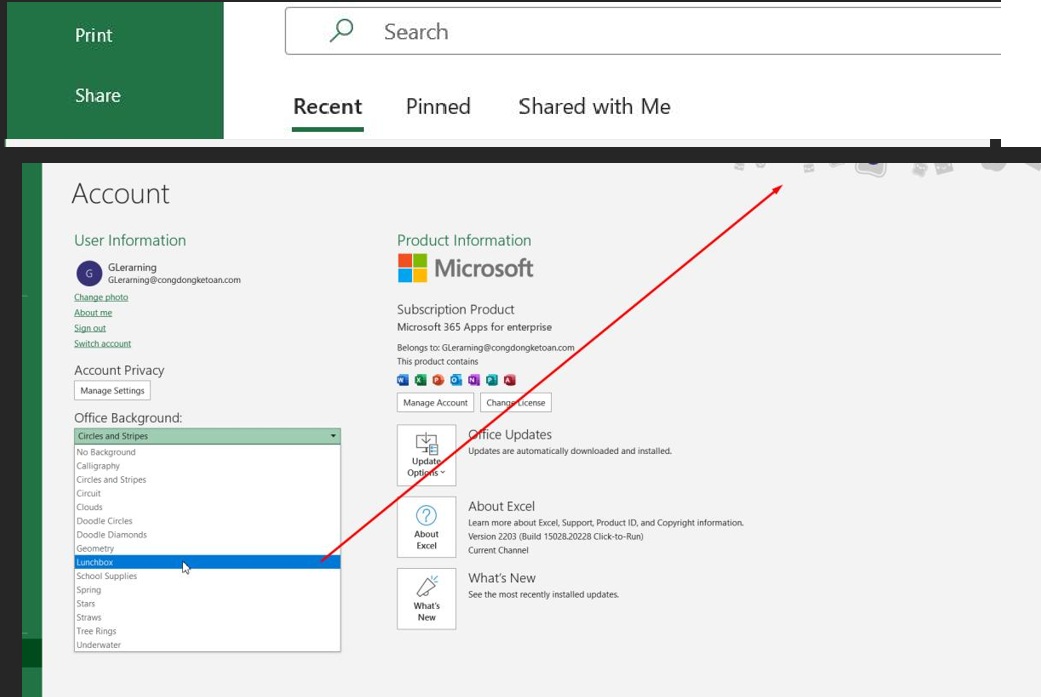Click Microsoft 365 Apps for enterprise text
1041x697 pixels.
pyautogui.click(x=474, y=327)
